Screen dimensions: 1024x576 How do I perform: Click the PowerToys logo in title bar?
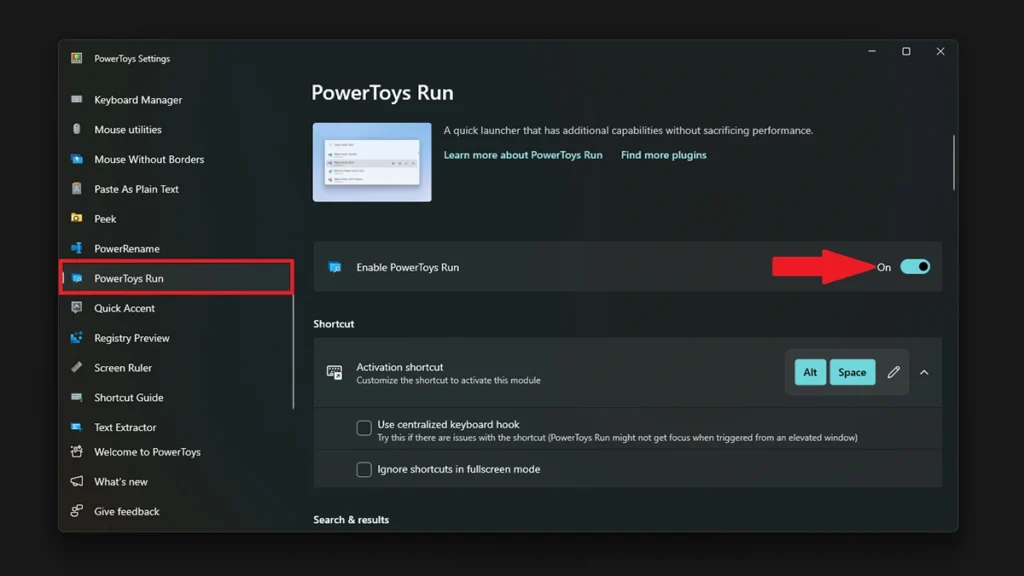pyautogui.click(x=76, y=58)
